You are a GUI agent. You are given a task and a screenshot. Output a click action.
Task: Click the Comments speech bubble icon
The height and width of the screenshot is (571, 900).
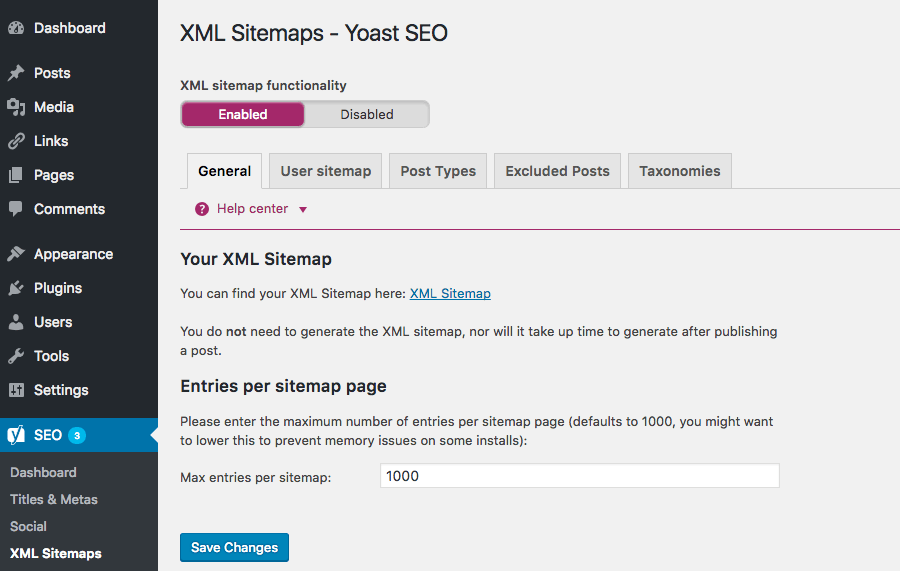click(16, 209)
